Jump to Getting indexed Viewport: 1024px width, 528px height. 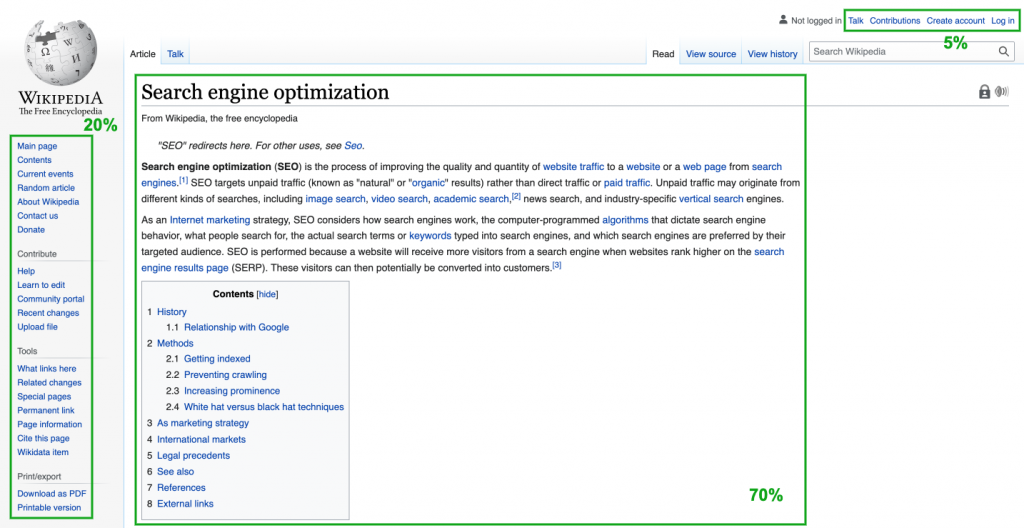click(x=217, y=359)
